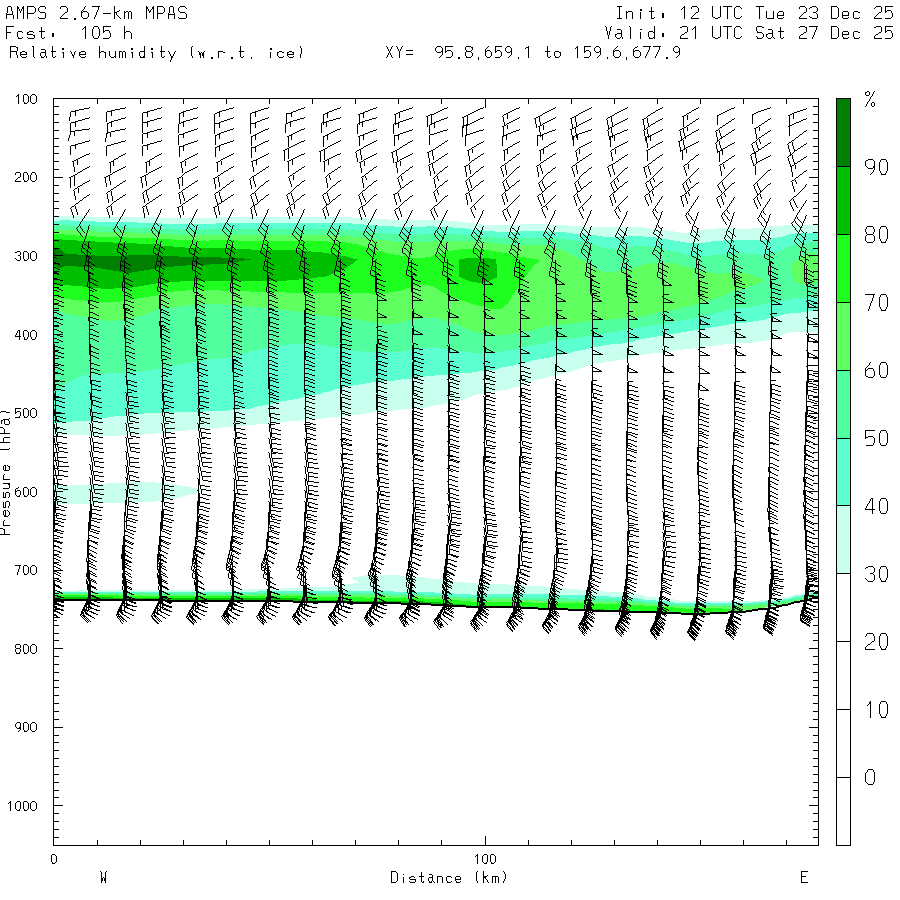Screen dimensions: 900x900
Task: Click the colorbar segment between 50 and 60
Action: coord(843,404)
